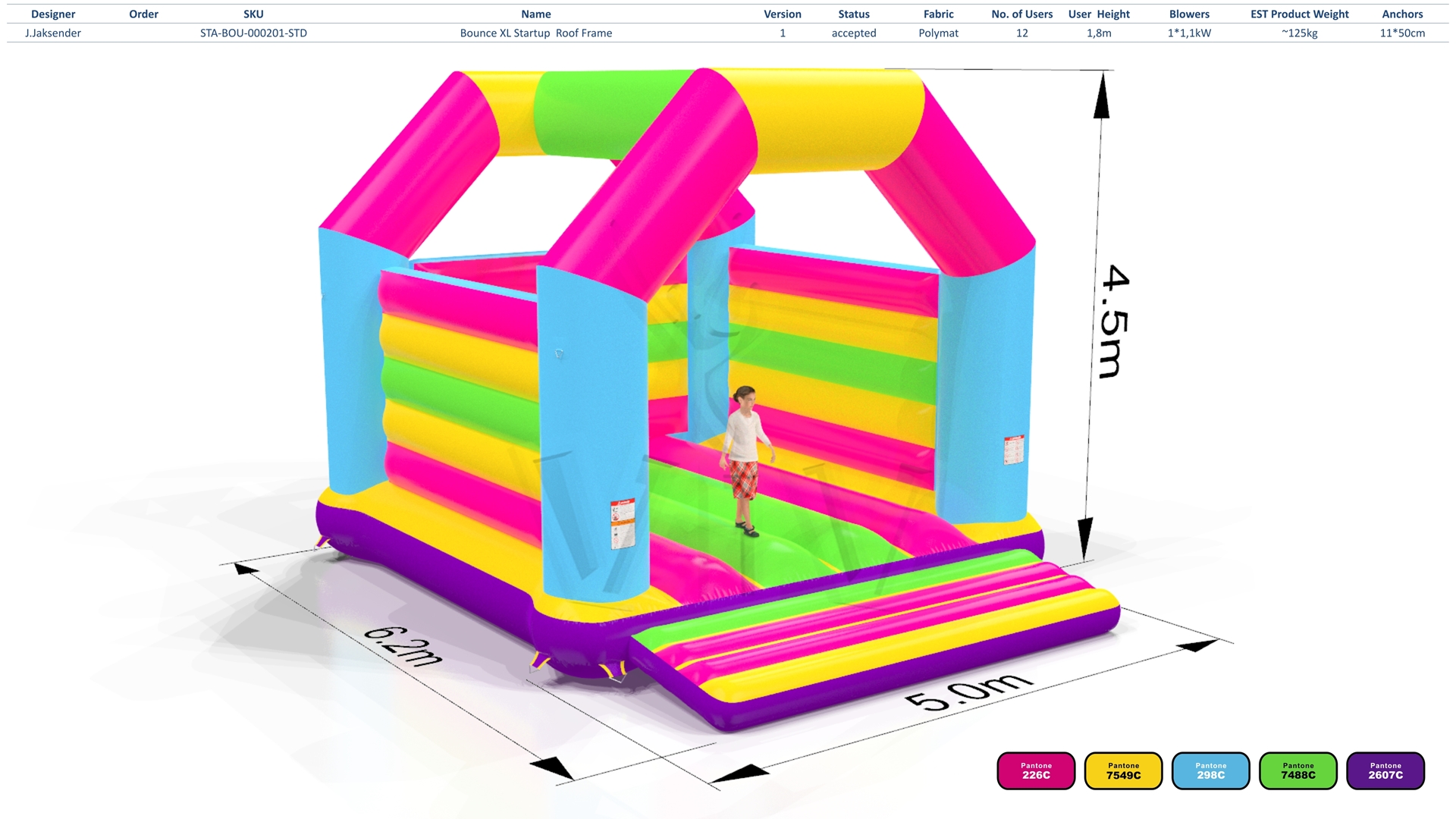Click the warning label on right blue pillar
Image resolution: width=1456 pixels, height=819 pixels.
point(1014,450)
